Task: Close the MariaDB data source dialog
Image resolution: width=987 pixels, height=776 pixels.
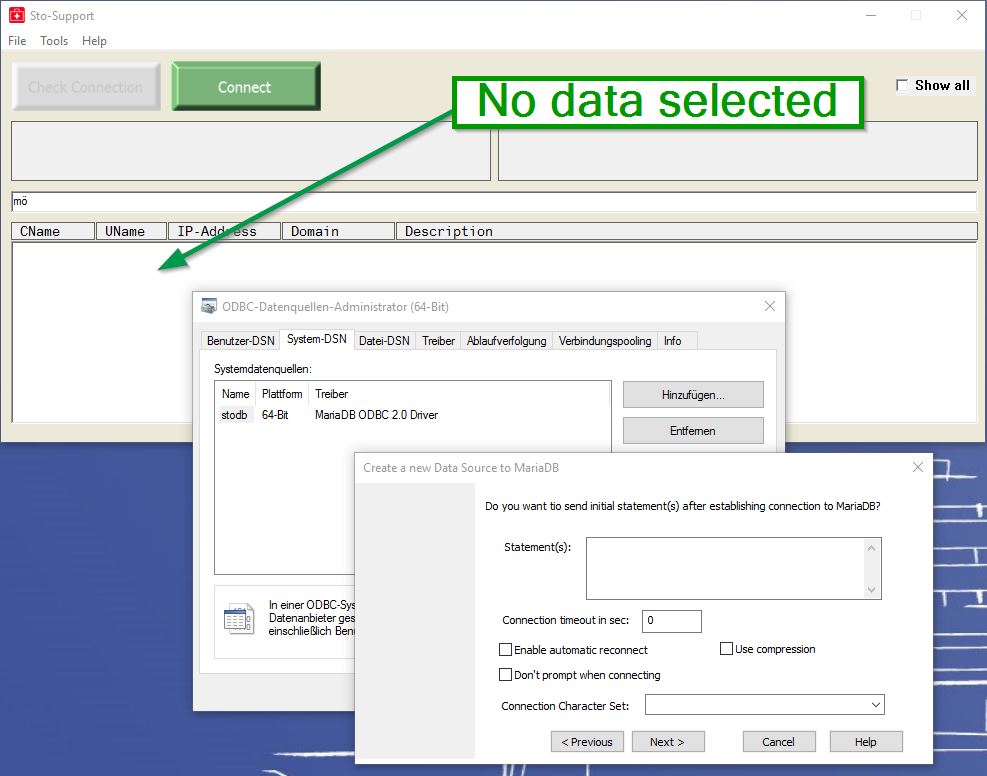Action: [x=918, y=467]
